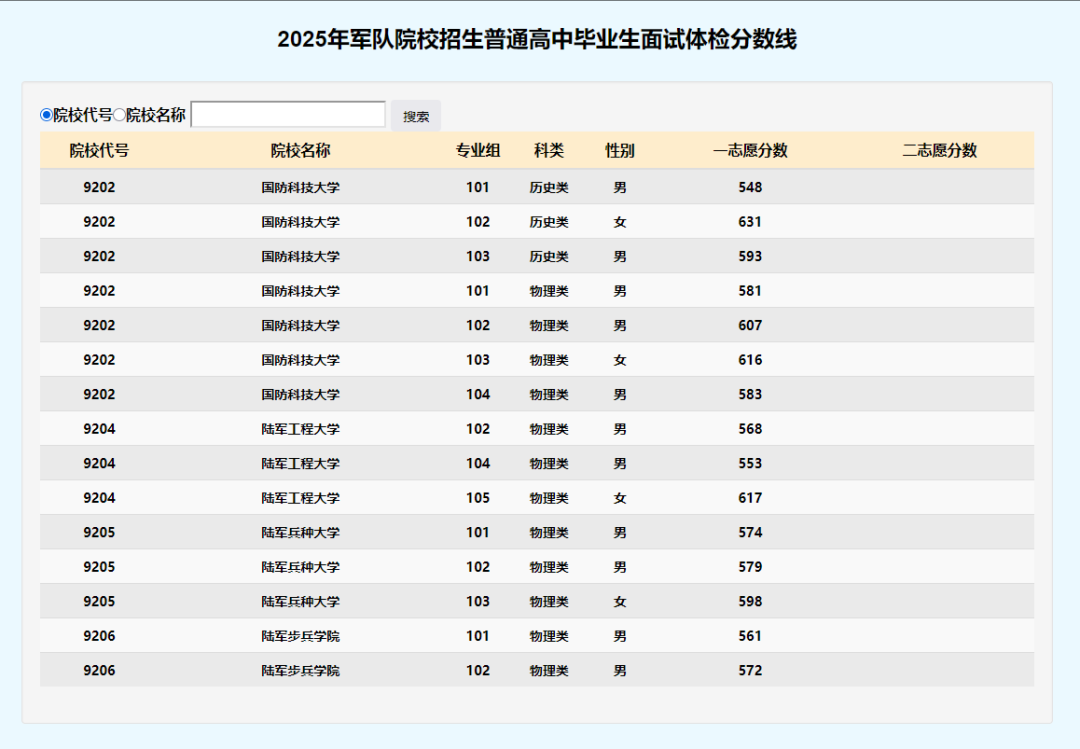Click code 9204 in the 568 row
The width and height of the screenshot is (1080, 749).
pyautogui.click(x=99, y=429)
